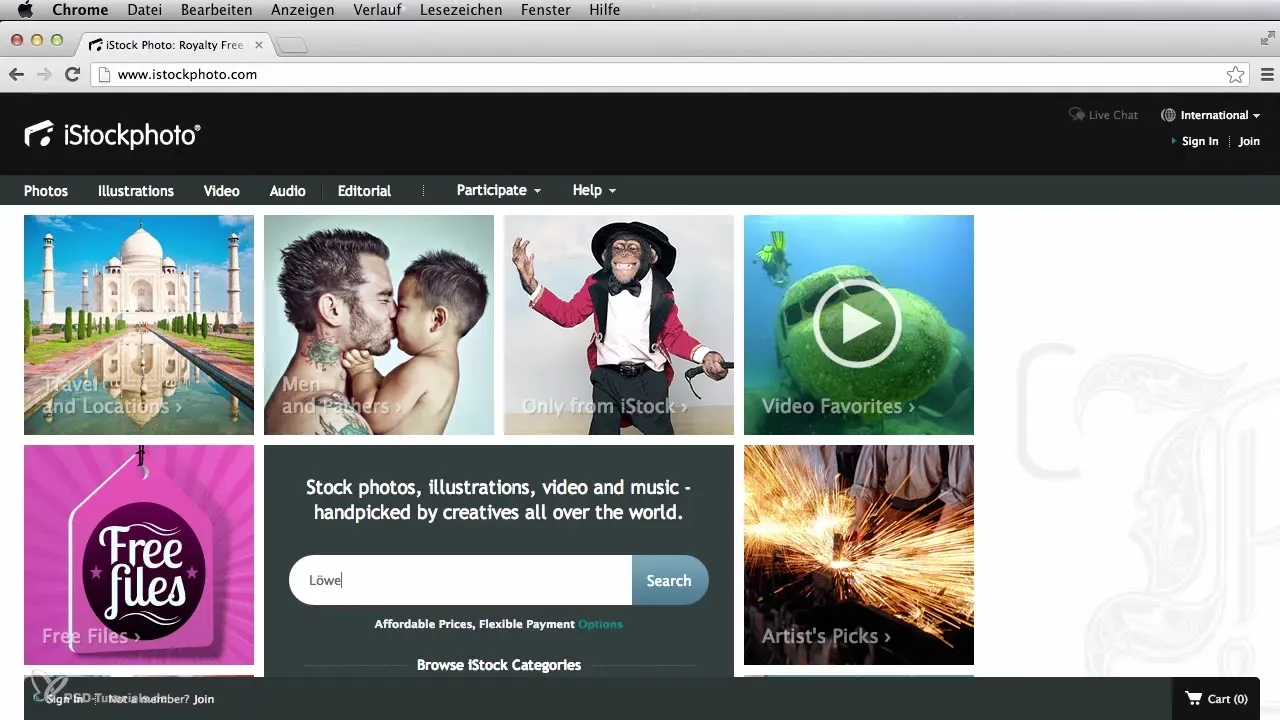This screenshot has width=1280, height=720.
Task: Click the Search button
Action: pos(670,580)
